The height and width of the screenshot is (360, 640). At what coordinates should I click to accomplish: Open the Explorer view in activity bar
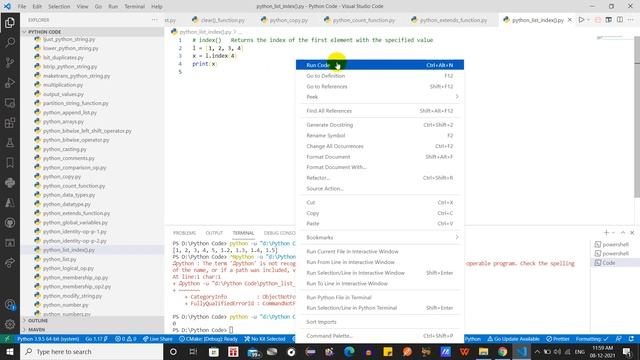tap(10, 22)
